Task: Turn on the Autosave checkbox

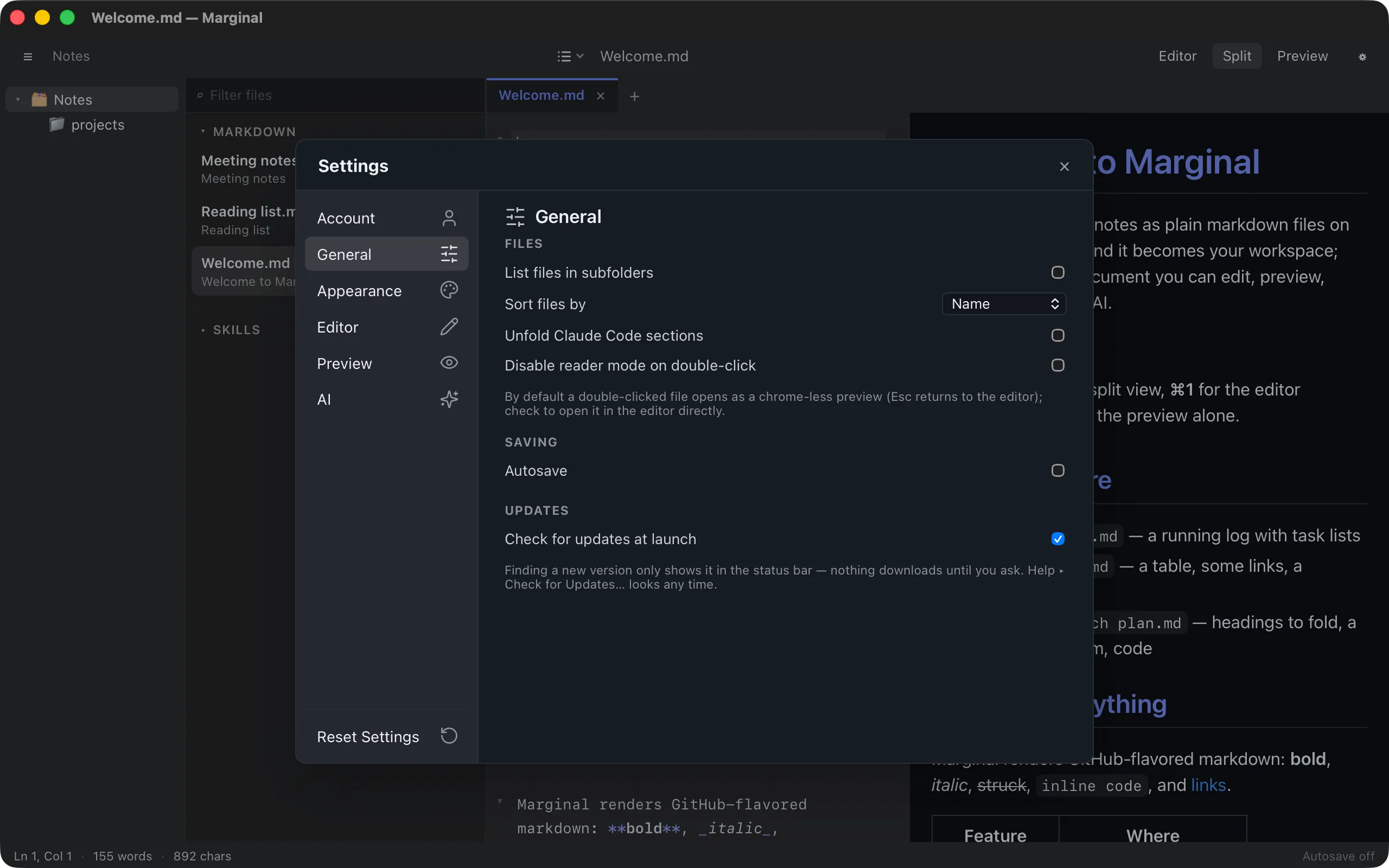Action: [1057, 471]
